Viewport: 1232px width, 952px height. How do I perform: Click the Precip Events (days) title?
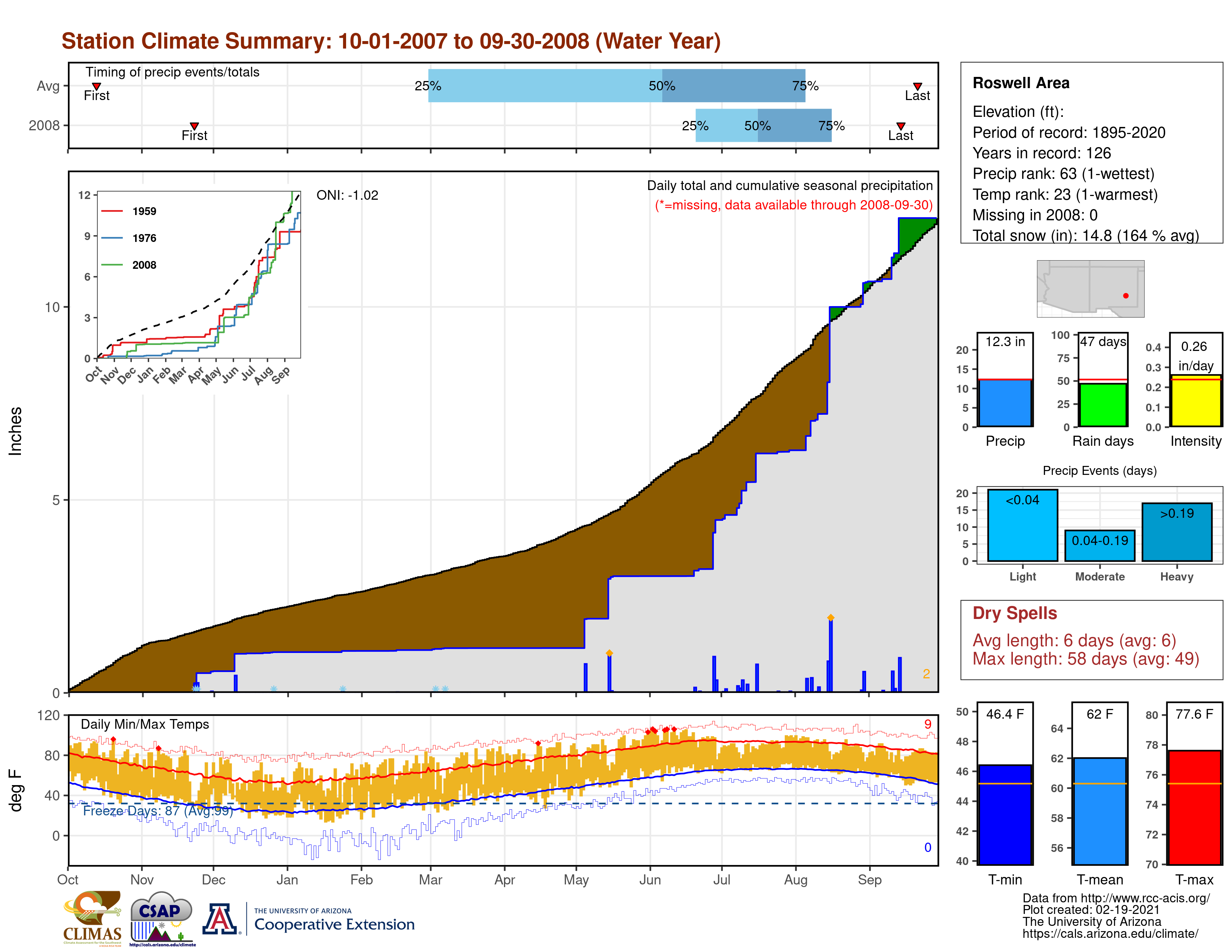pyautogui.click(x=1099, y=470)
